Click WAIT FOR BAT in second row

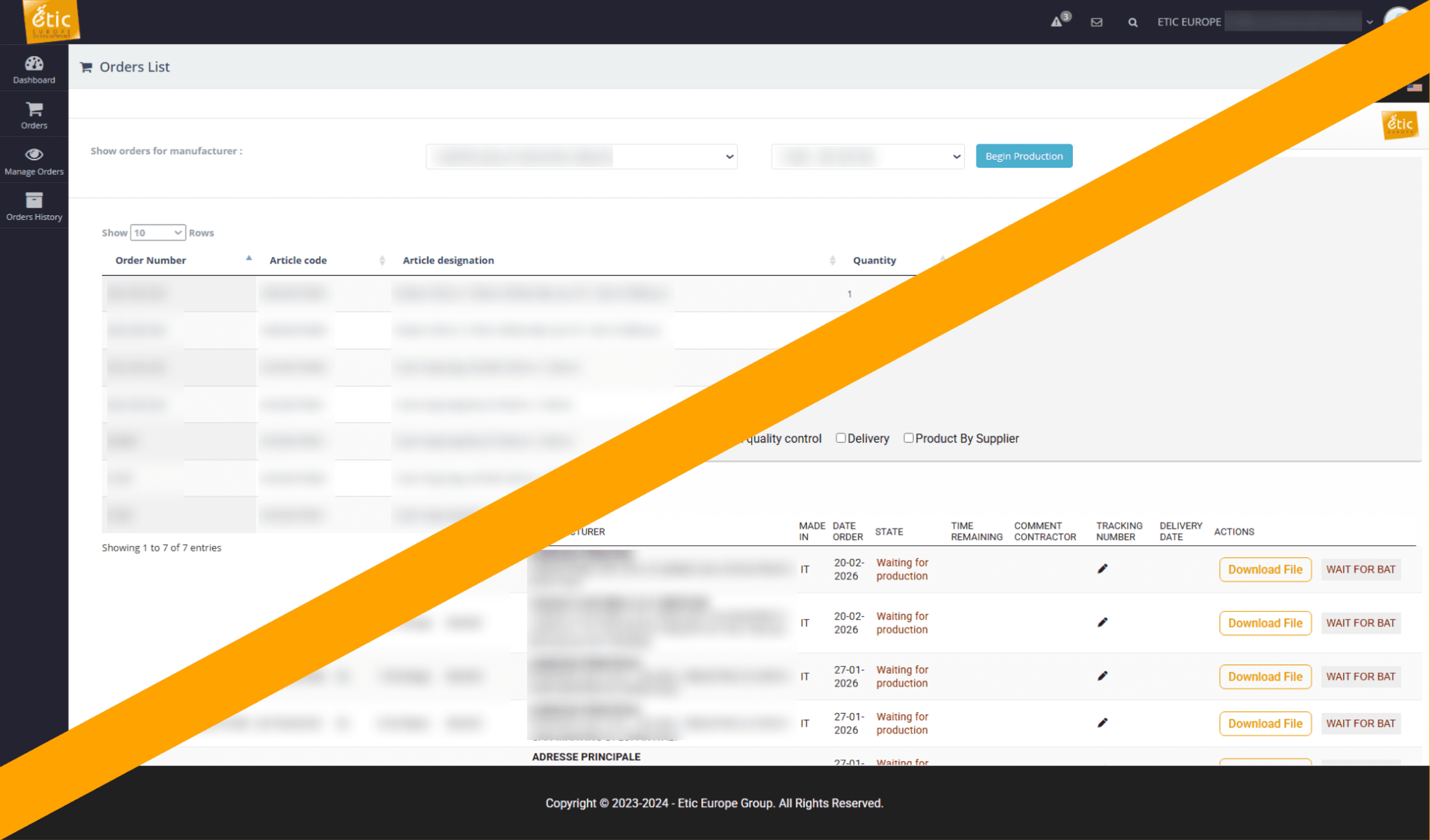(x=1360, y=623)
